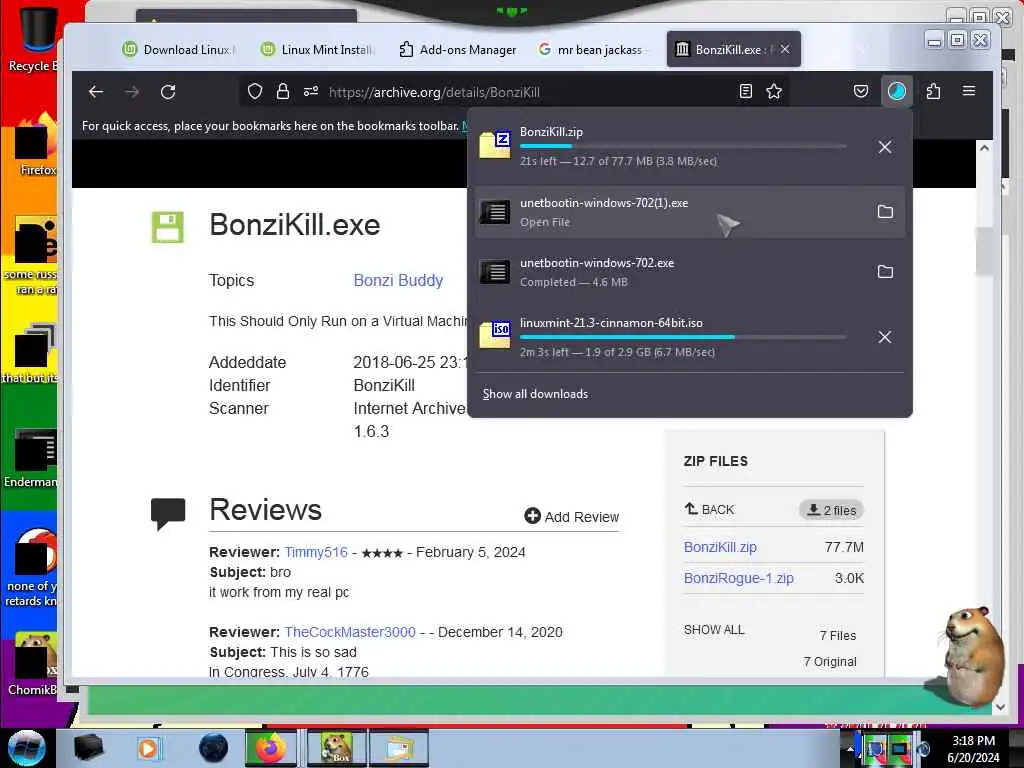The width and height of the screenshot is (1024, 768).
Task: Open Firefox from the taskbar
Action: pyautogui.click(x=271, y=748)
